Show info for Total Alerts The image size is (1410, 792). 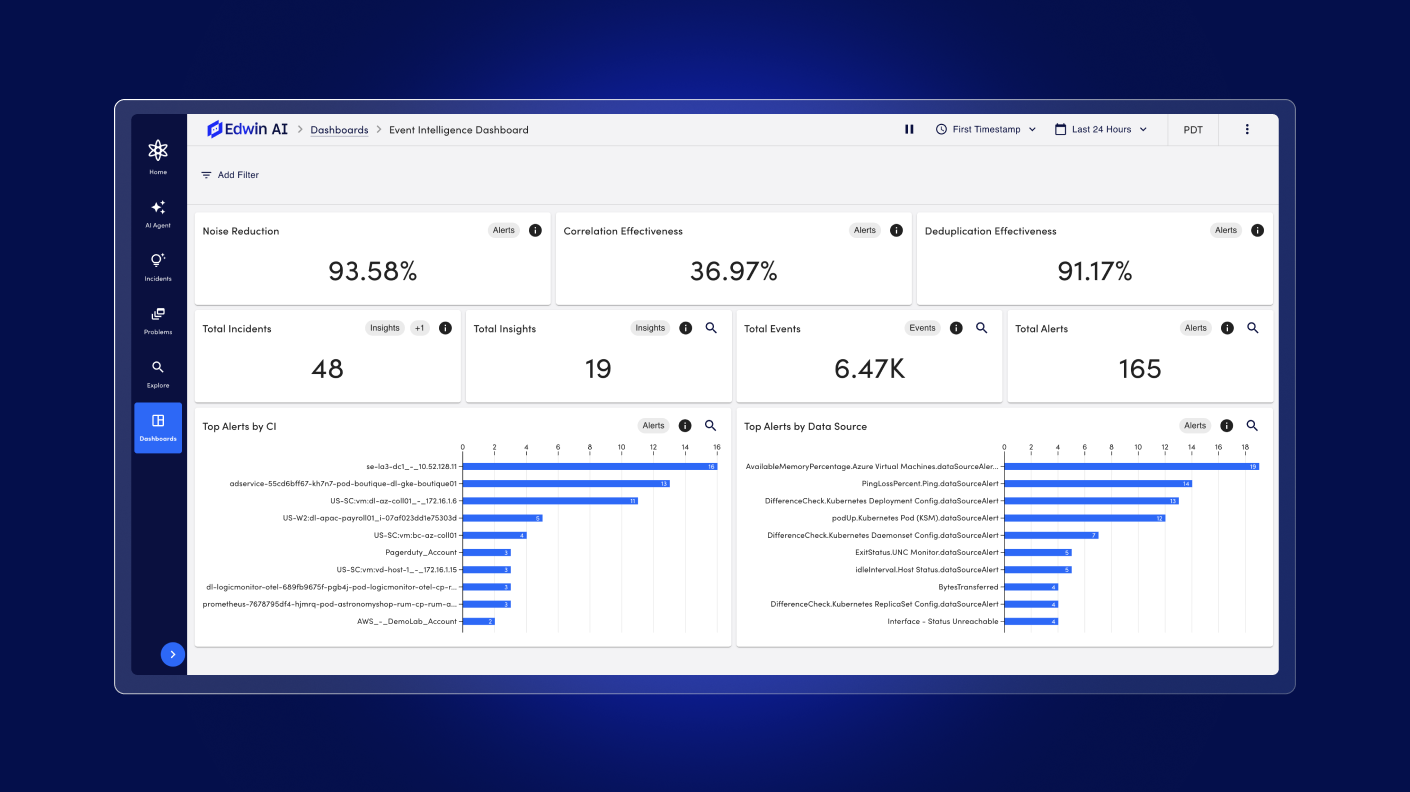[x=1227, y=328]
